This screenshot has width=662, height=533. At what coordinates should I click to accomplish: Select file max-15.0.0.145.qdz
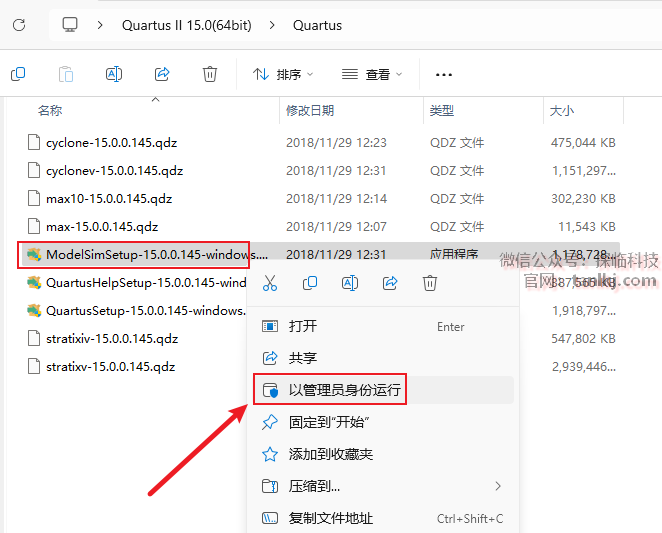click(102, 227)
